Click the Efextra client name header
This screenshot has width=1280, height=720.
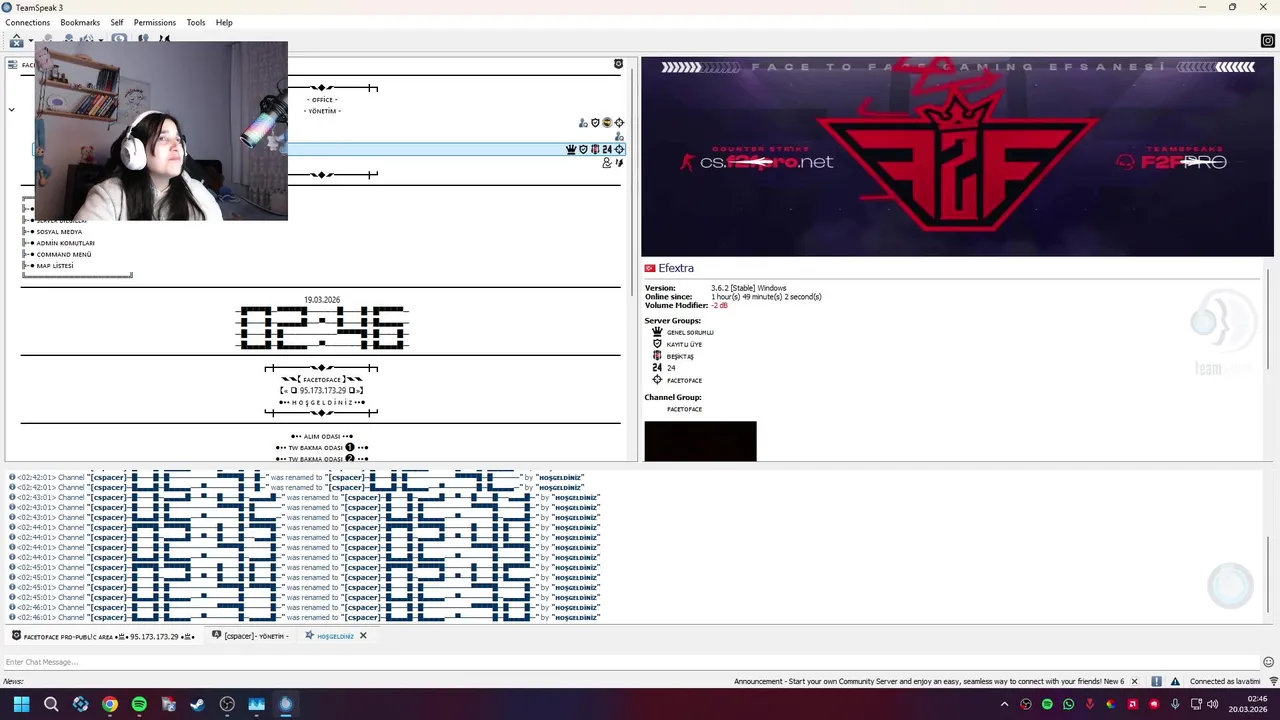coord(676,268)
